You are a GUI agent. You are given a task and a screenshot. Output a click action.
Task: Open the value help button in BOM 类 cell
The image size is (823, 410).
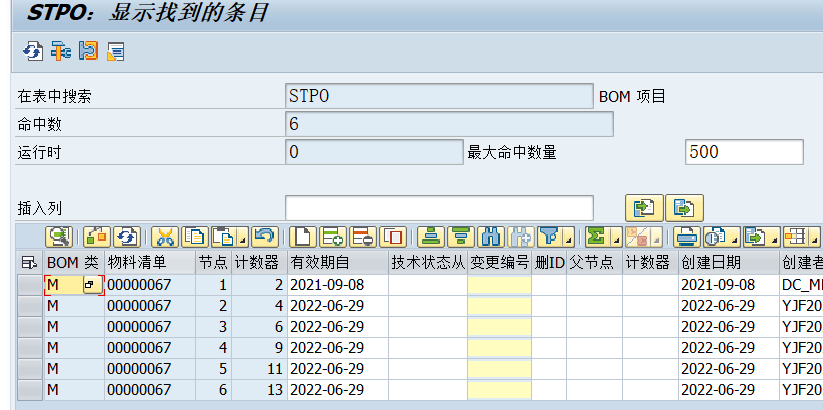coord(92,285)
